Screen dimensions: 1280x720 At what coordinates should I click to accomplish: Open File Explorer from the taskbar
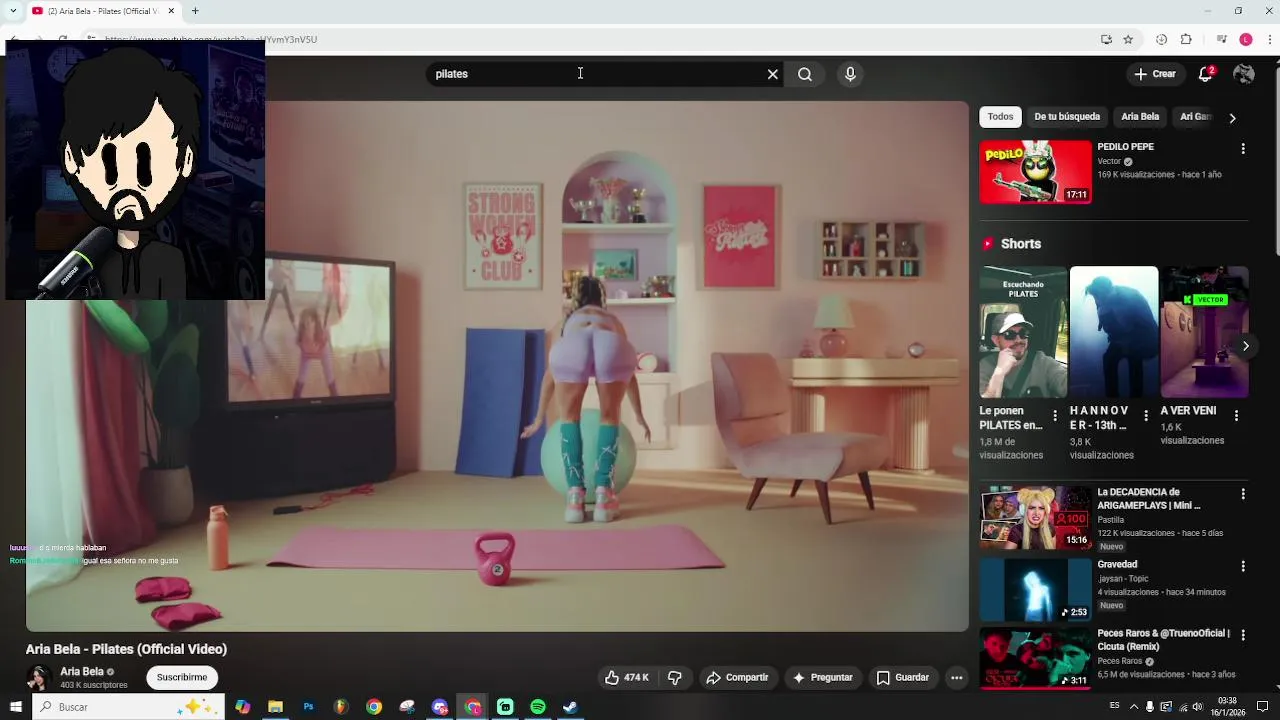click(x=275, y=707)
